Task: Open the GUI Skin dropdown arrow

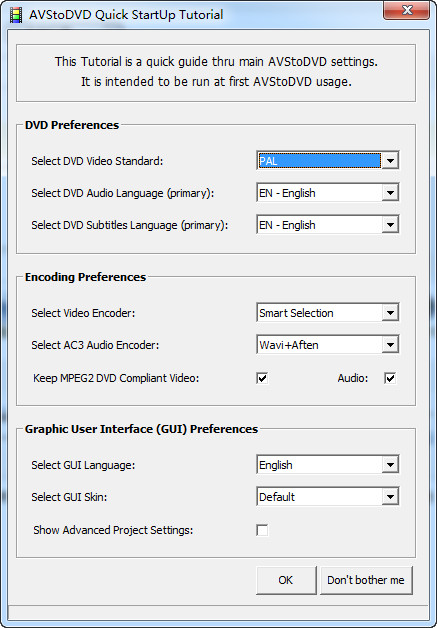Action: [x=390, y=497]
